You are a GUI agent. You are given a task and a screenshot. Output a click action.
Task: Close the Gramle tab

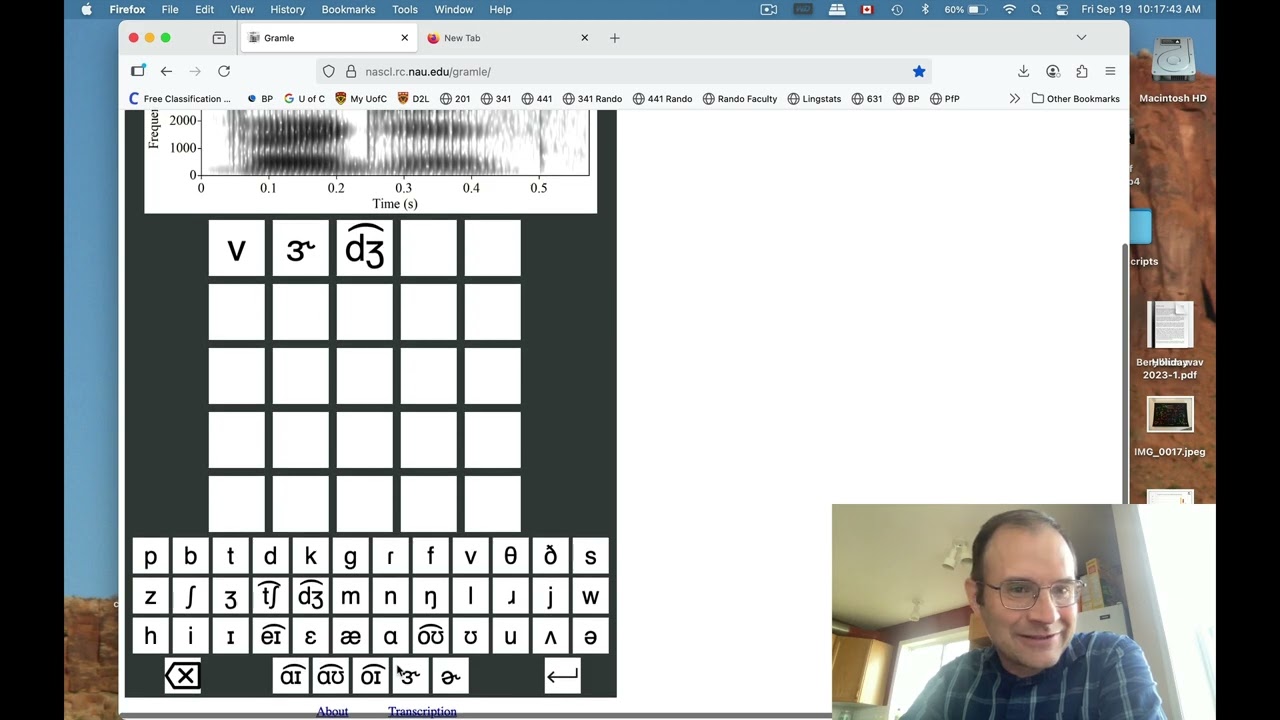404,38
